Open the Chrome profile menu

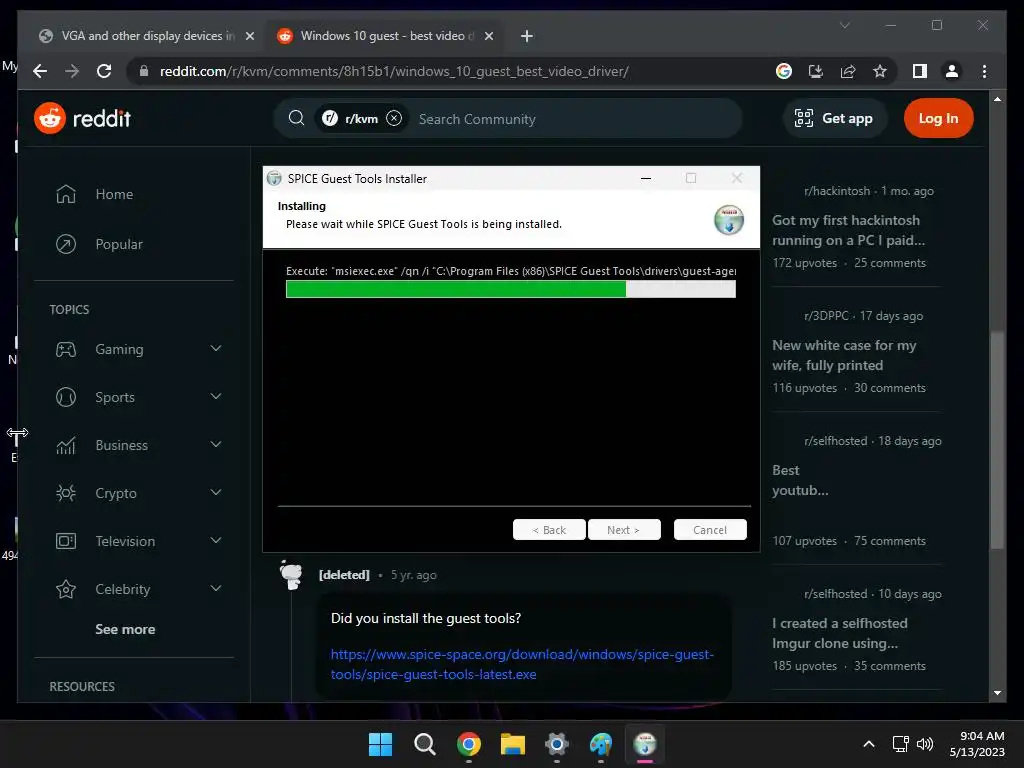pyautogui.click(x=952, y=71)
